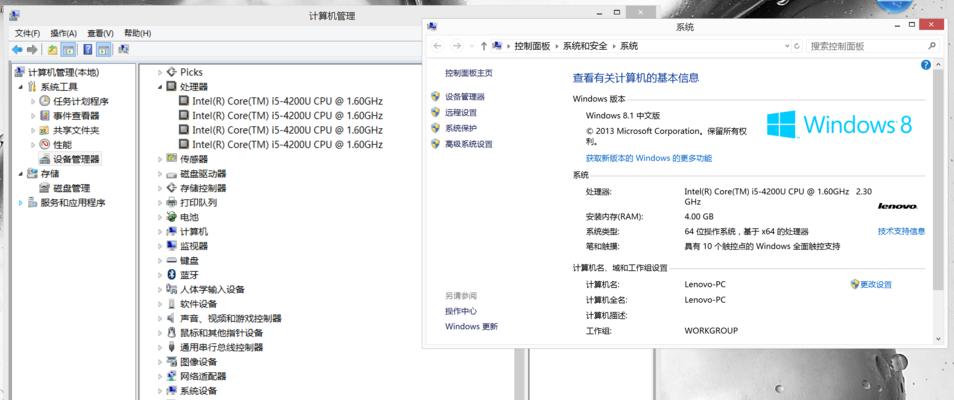Click the Windows 8 logo image
Viewport: 954px width, 400px height.
[x=840, y=125]
